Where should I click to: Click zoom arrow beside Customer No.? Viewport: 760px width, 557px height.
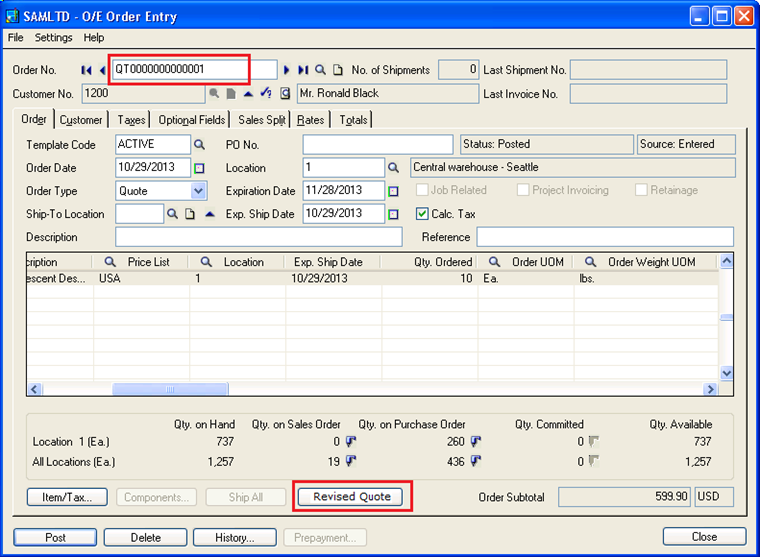coord(248,94)
